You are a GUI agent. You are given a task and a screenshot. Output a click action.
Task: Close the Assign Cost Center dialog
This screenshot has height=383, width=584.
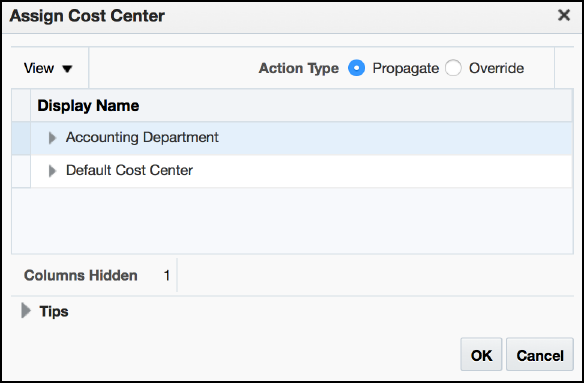(x=564, y=15)
